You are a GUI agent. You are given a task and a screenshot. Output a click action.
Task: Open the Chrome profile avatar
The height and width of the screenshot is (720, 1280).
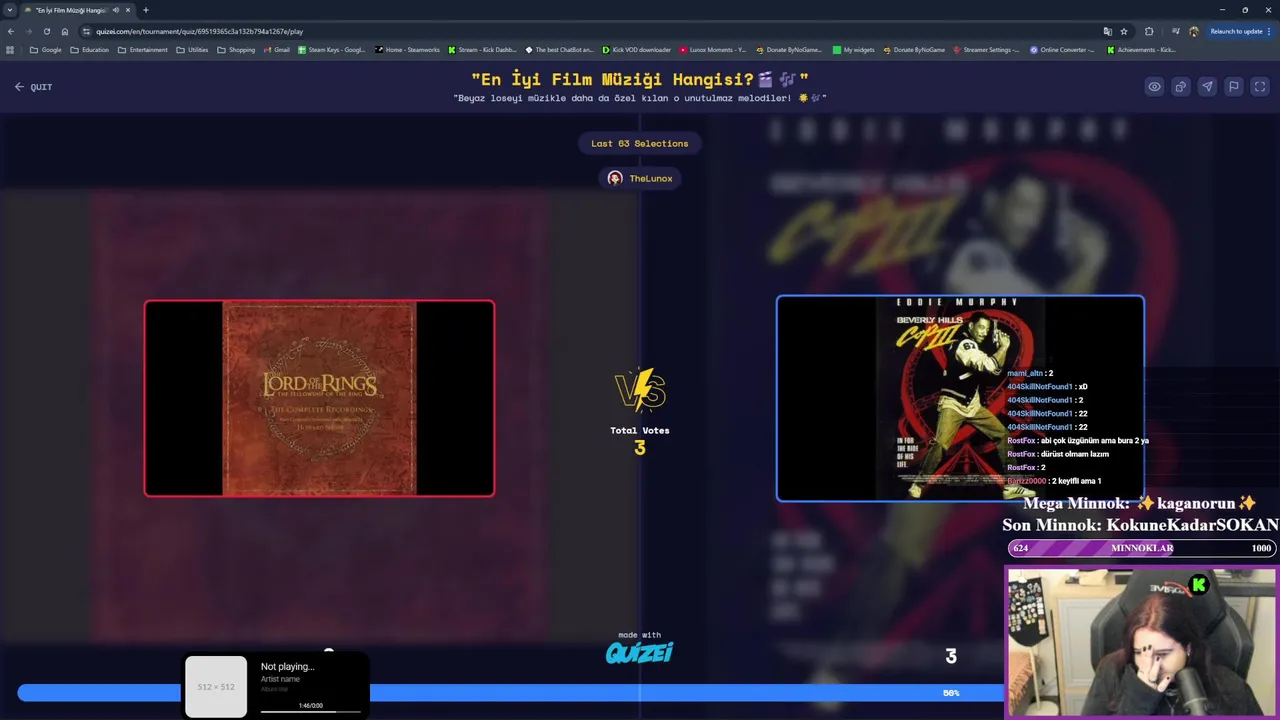pyautogui.click(x=1194, y=31)
